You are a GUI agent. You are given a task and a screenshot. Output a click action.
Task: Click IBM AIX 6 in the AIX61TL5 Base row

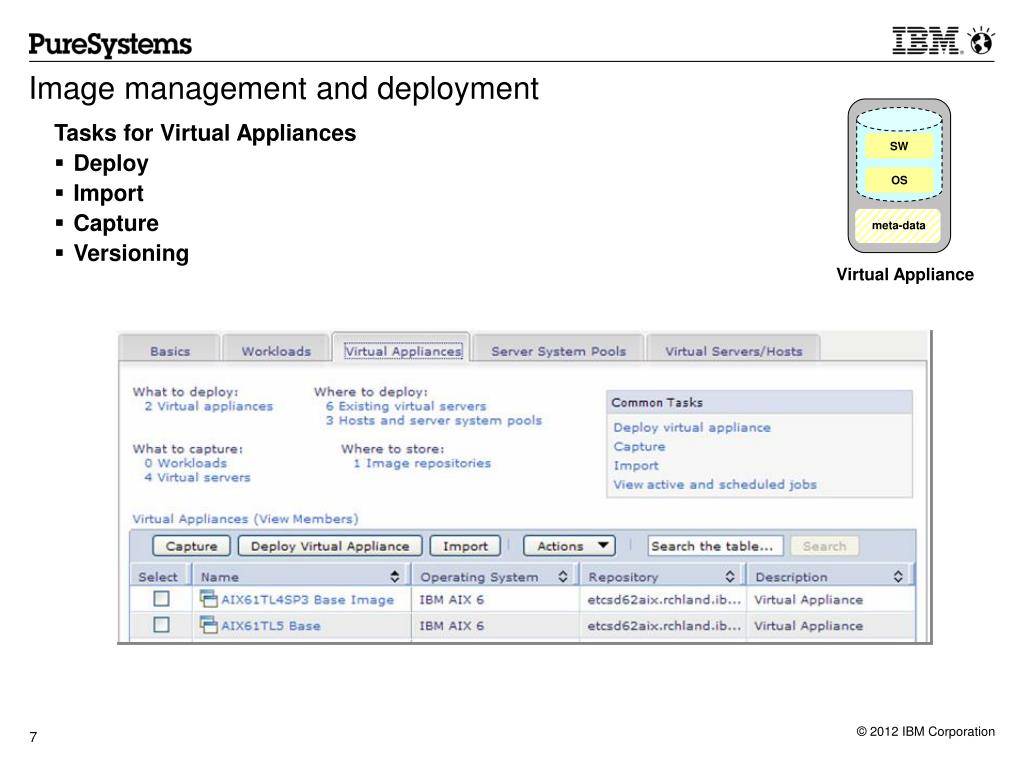pyautogui.click(x=452, y=626)
